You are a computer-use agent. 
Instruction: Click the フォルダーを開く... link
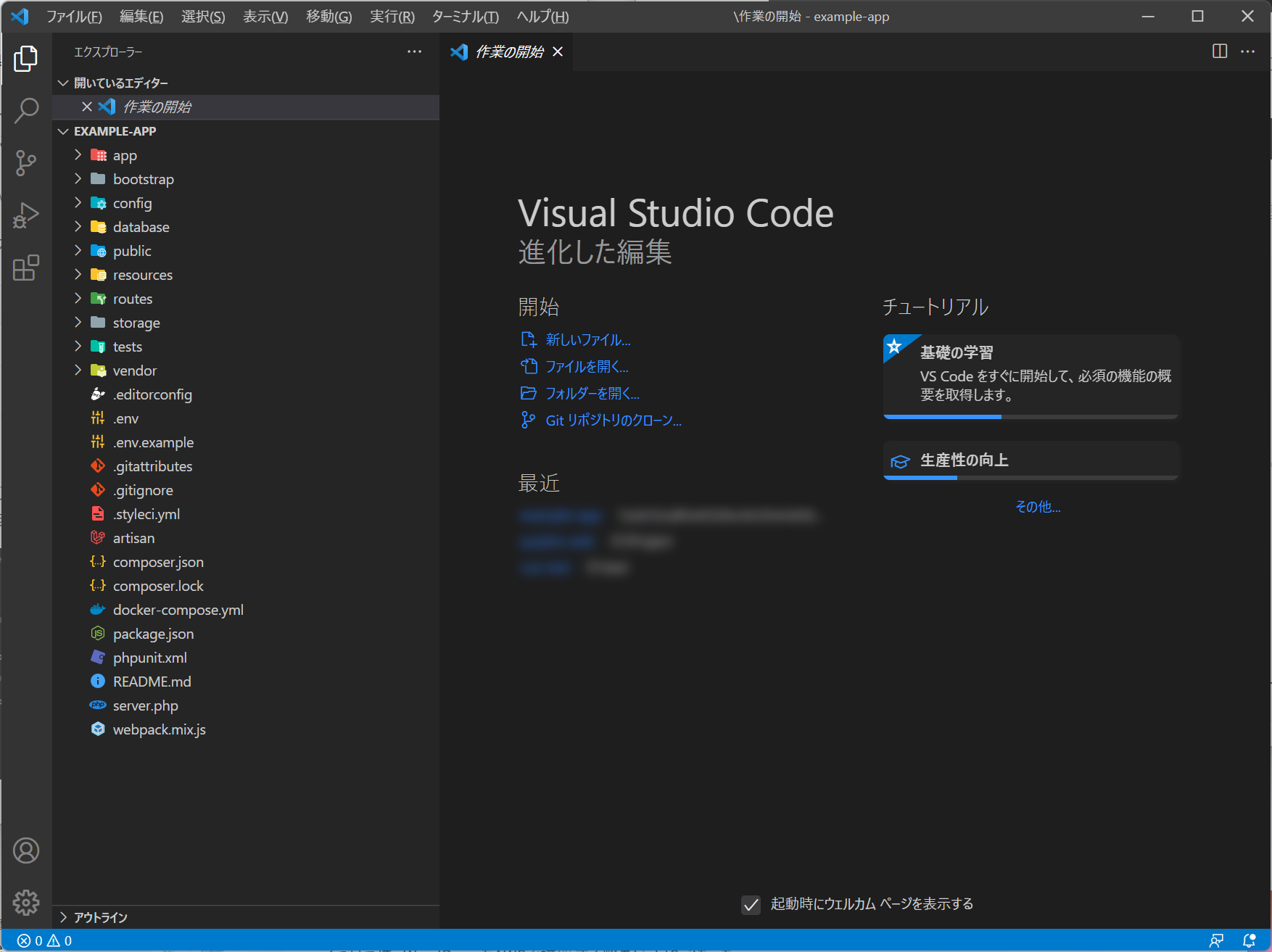[x=592, y=393]
